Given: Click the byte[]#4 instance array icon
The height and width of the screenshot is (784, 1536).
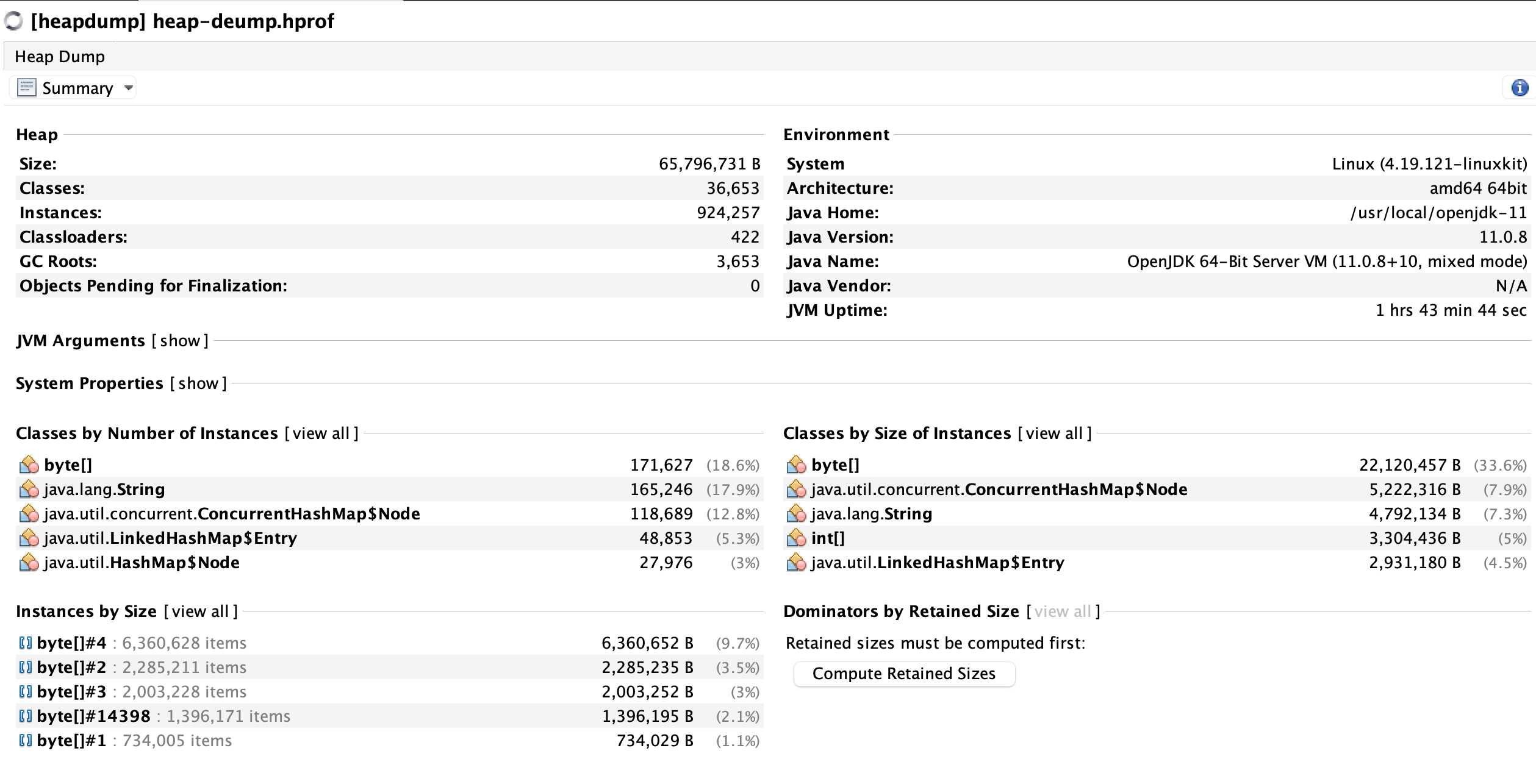Looking at the screenshot, I should click(x=26, y=643).
